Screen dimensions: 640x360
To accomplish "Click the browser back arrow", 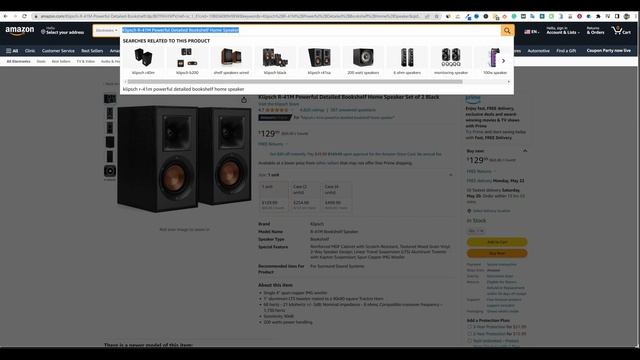I will coord(6,16).
